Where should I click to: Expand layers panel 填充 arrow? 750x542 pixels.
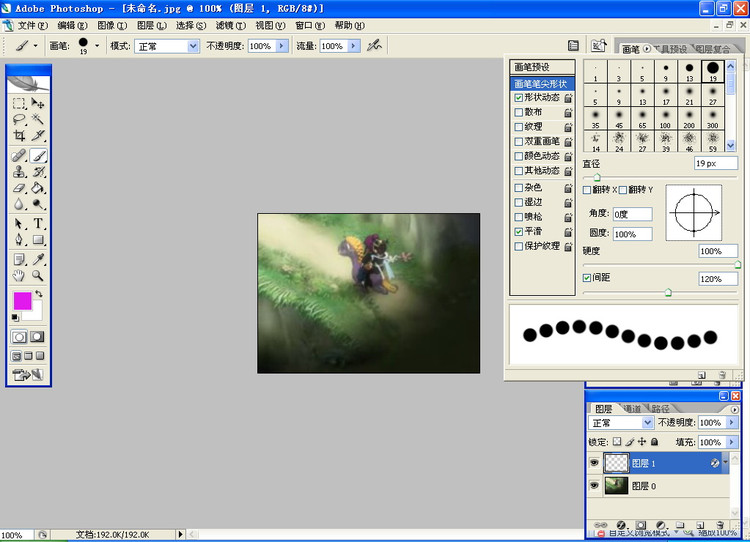pyautogui.click(x=731, y=442)
